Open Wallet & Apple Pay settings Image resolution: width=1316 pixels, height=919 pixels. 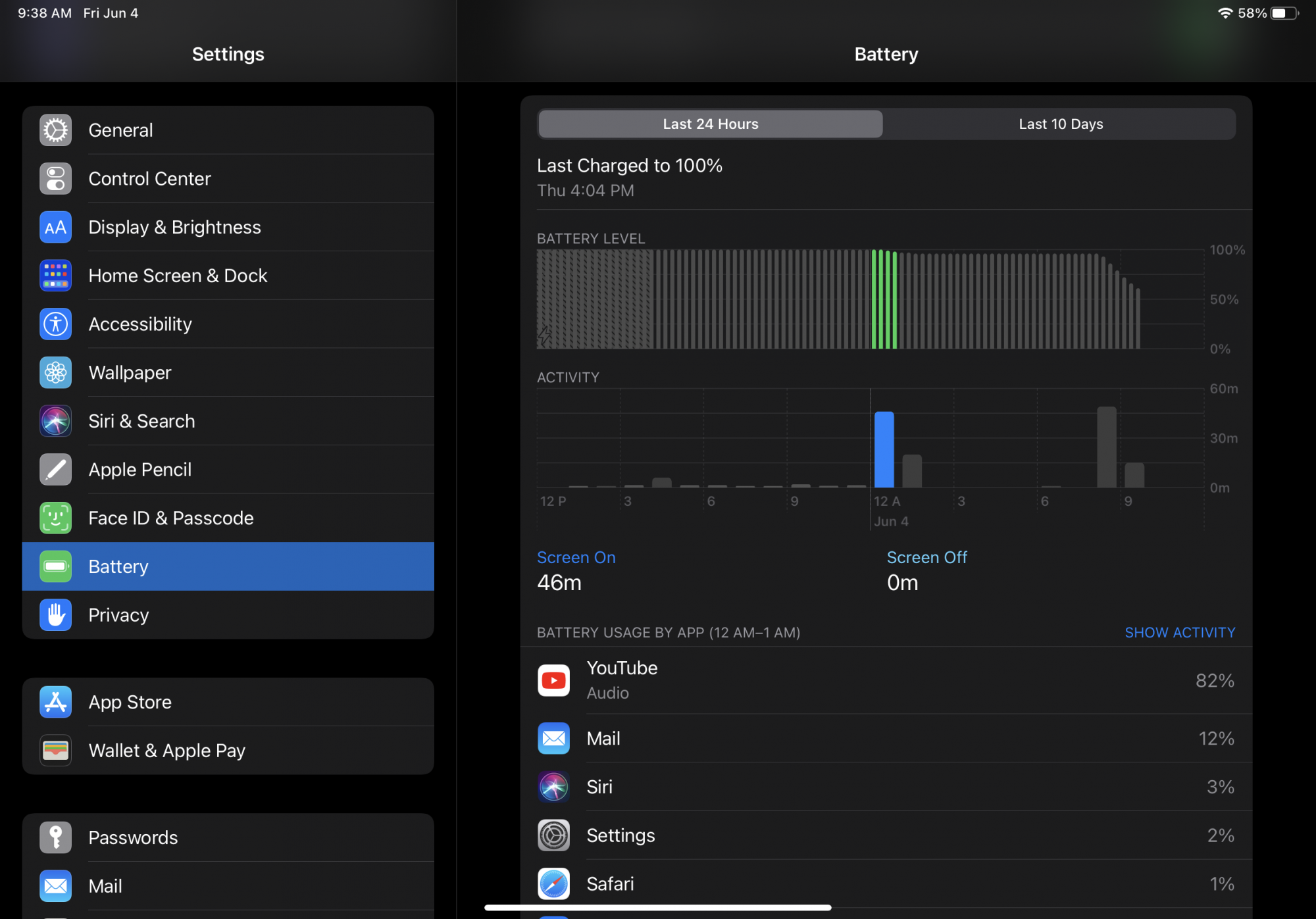[166, 751]
